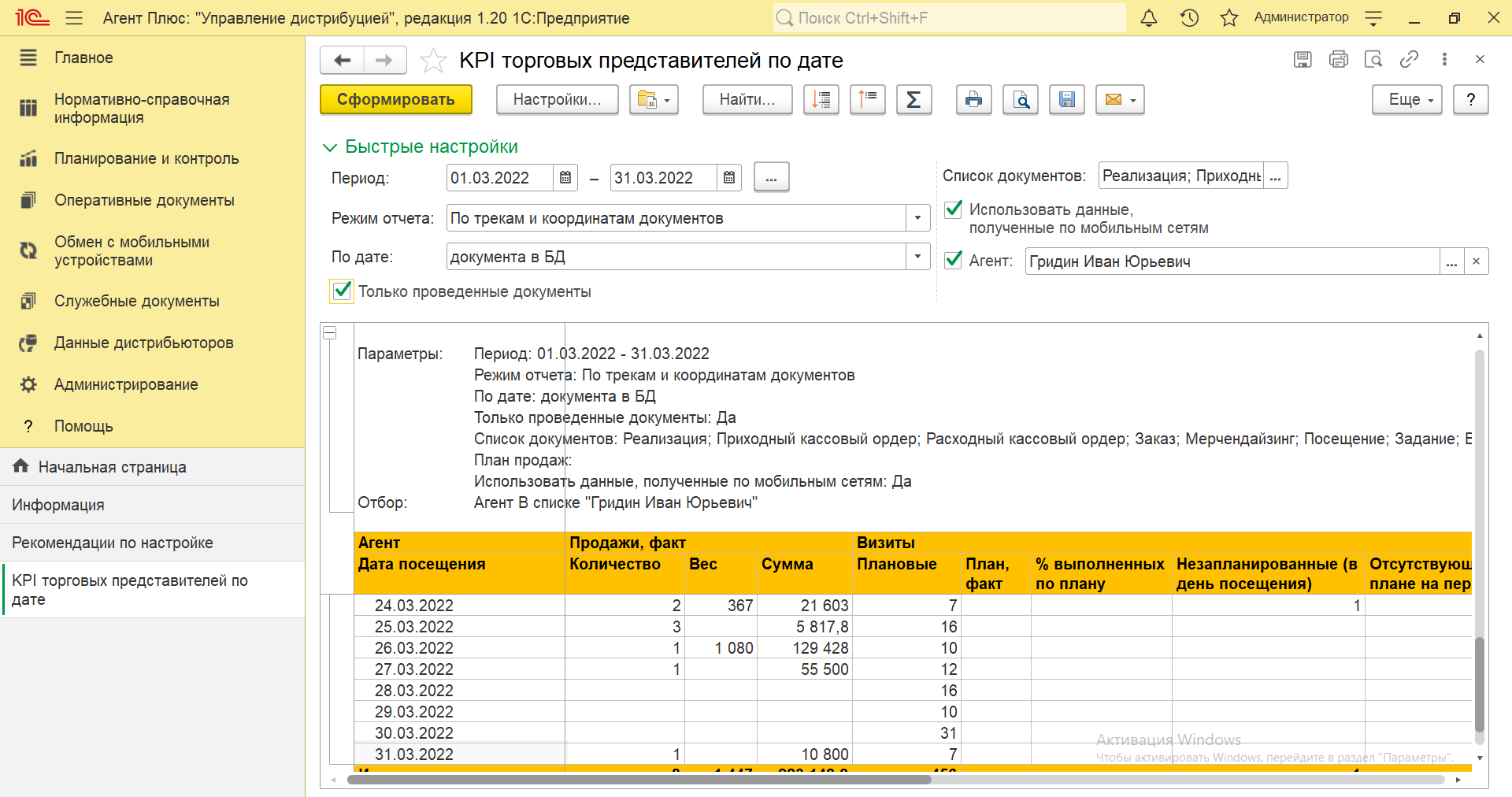Viewport: 1512px width, 797px height.
Task: Open Список документов selection ellipsis
Action: [1276, 176]
